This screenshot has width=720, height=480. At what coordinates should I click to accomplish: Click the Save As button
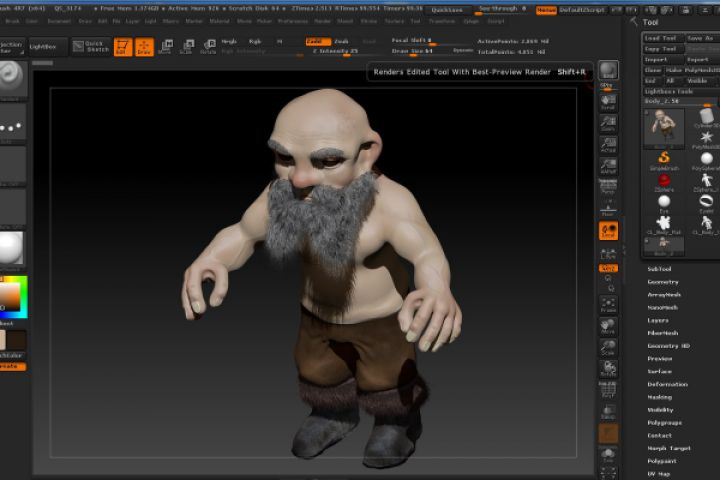703,38
